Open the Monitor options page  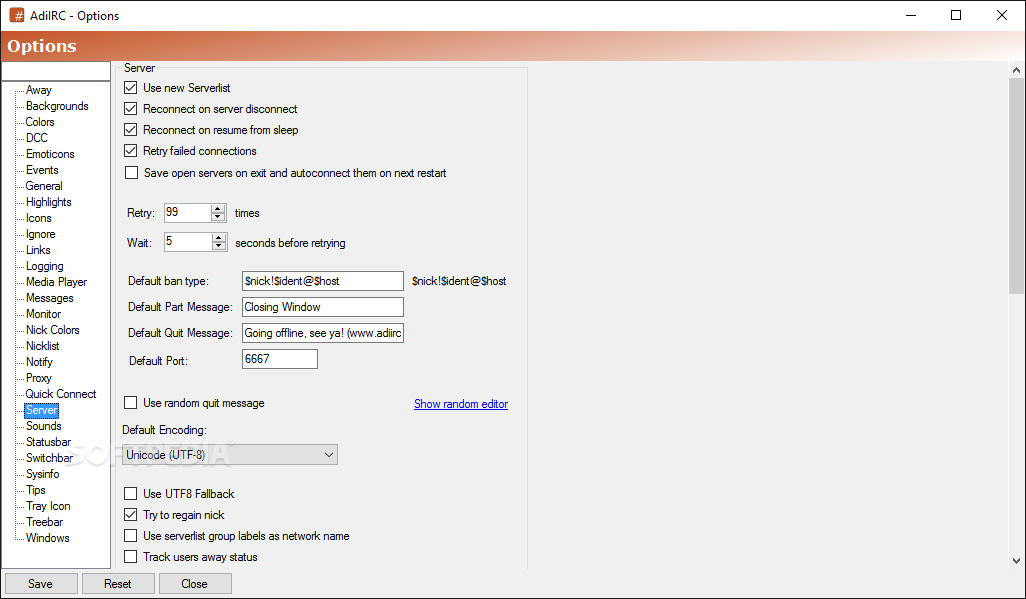(43, 314)
